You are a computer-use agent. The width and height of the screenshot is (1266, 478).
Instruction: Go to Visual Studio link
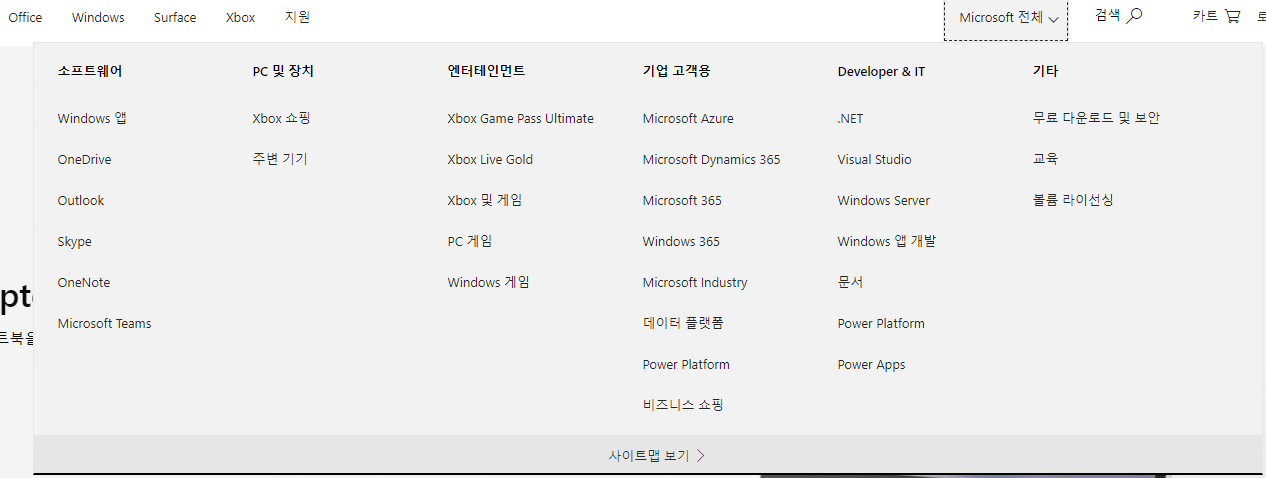click(x=875, y=159)
